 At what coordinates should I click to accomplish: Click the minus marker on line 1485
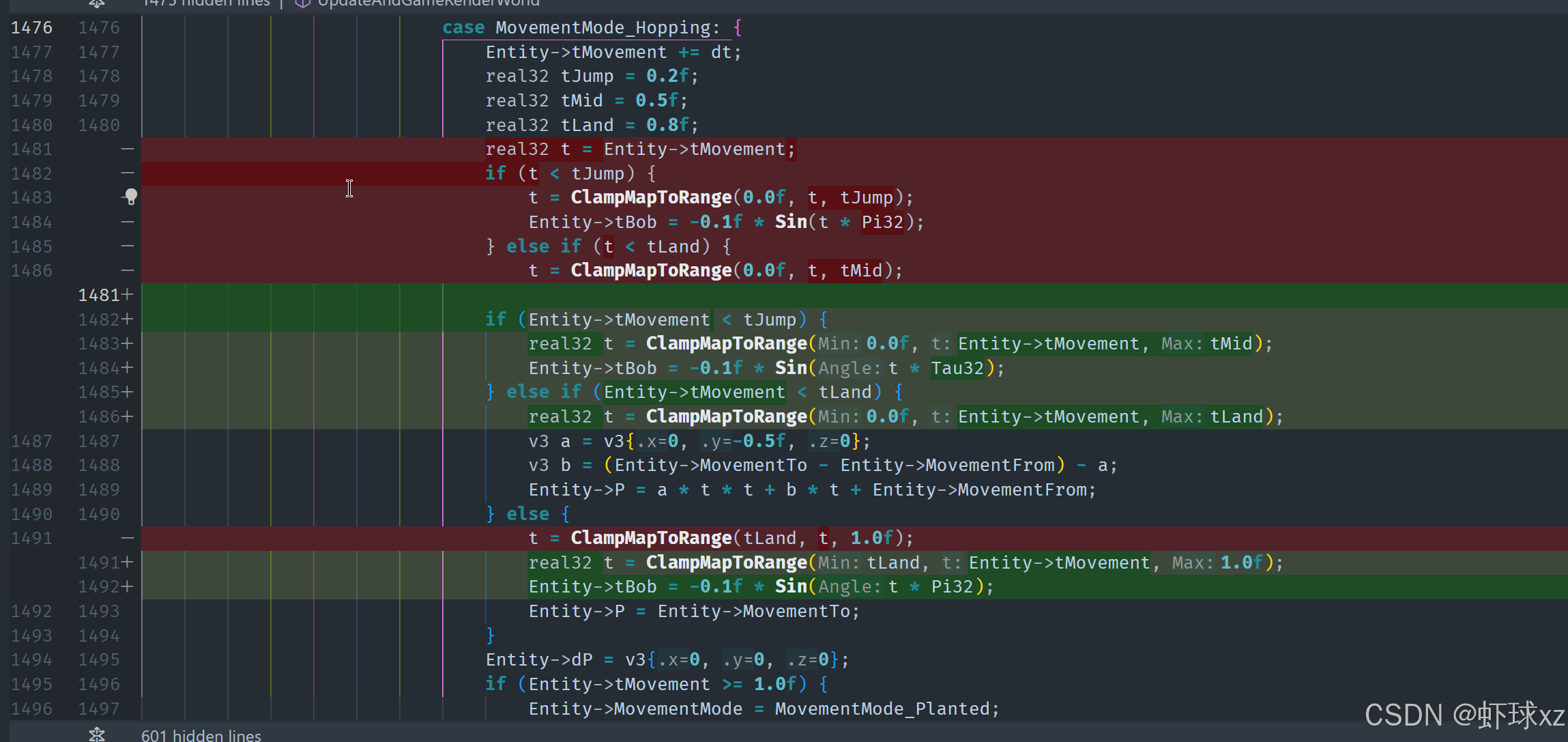(128, 246)
